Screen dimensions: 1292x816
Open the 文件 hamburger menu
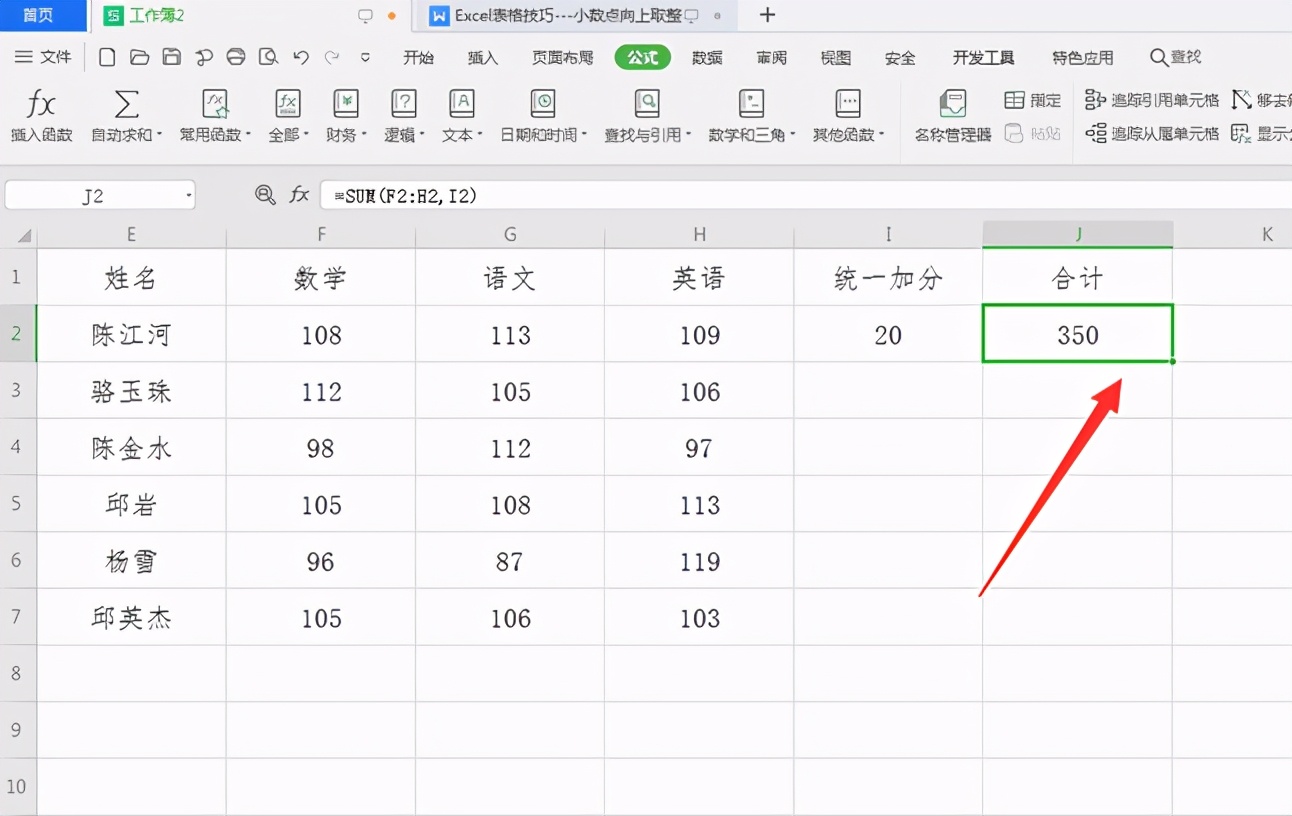tap(43, 57)
